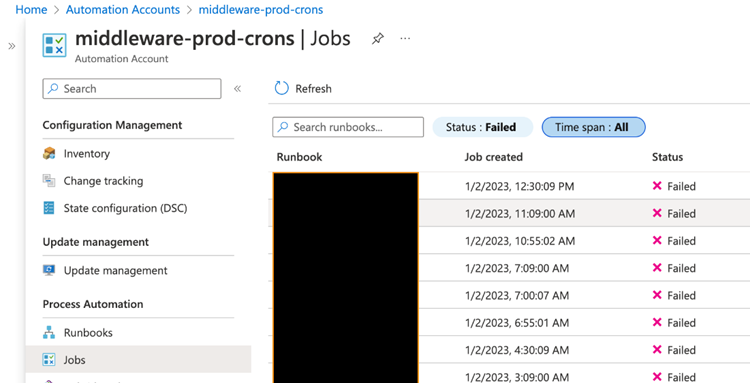750x383 pixels.
Task: Expand the portal menu with double chevron
Action: (12, 46)
